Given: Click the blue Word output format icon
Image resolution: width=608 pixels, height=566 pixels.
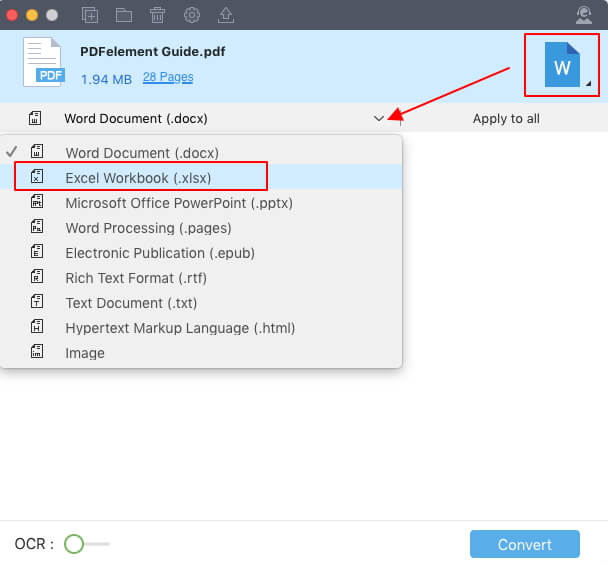Looking at the screenshot, I should tap(562, 65).
